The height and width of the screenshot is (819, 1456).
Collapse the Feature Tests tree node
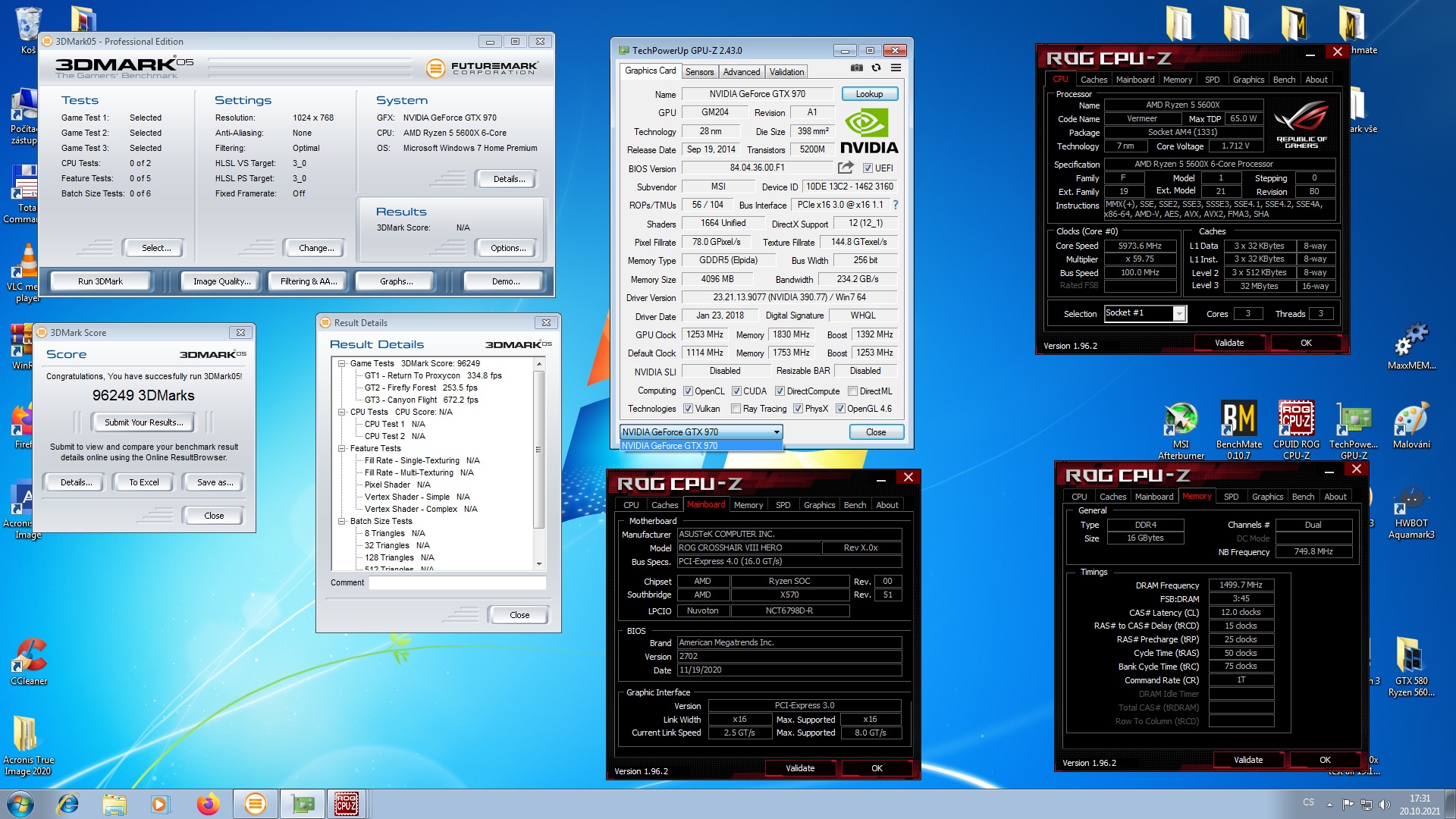click(x=342, y=448)
